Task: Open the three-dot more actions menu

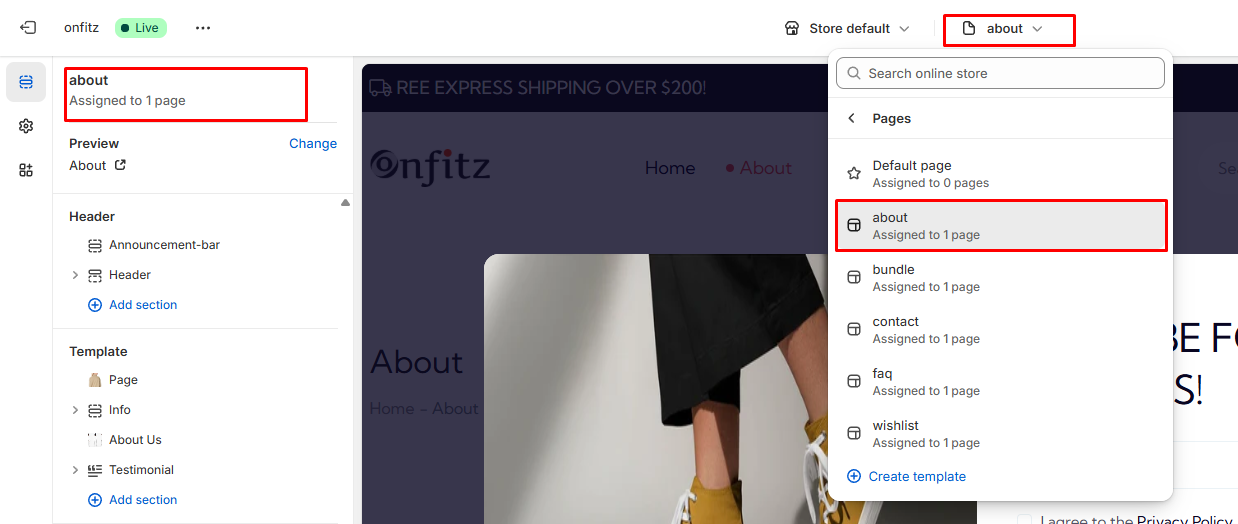Action: (x=203, y=28)
